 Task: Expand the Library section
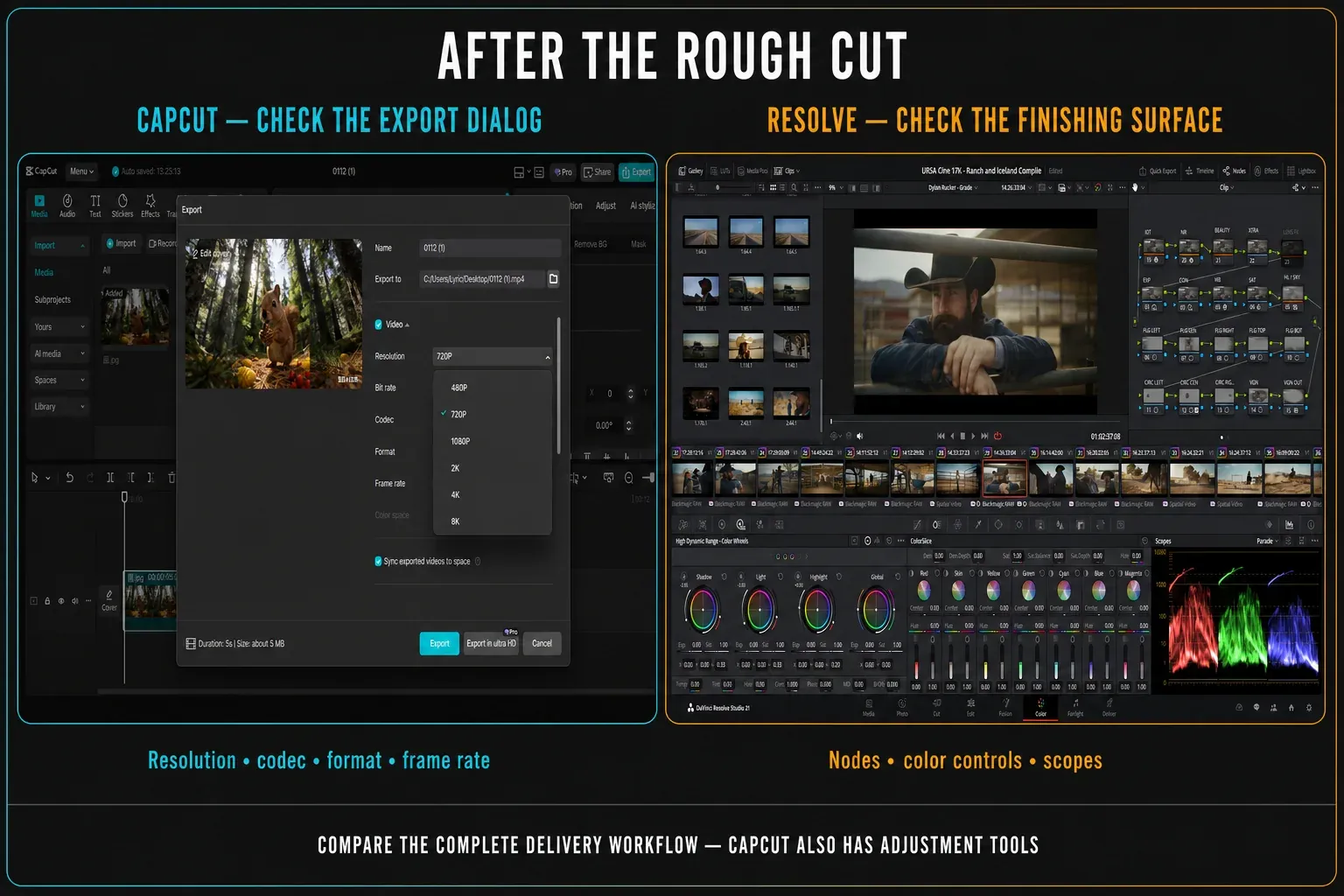[x=59, y=407]
